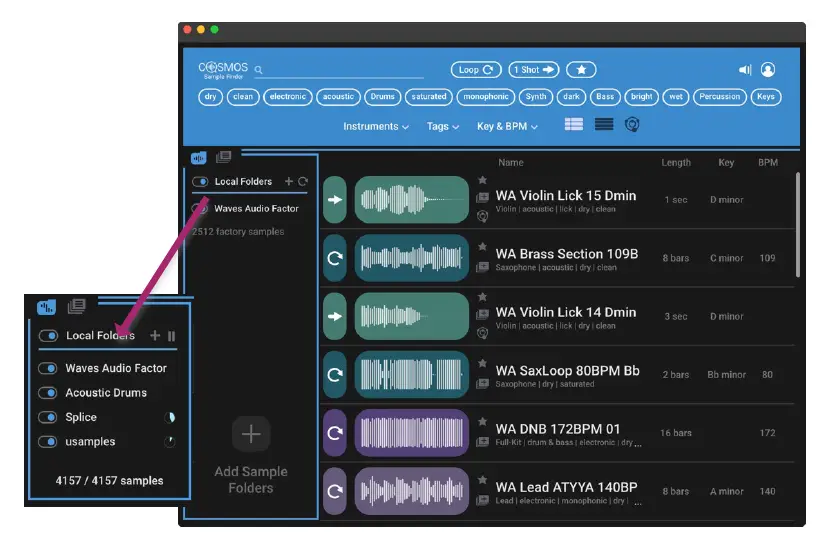Play WA Violin Lick 15 Dmin one-shot
The height and width of the screenshot is (540, 821).
coord(335,200)
